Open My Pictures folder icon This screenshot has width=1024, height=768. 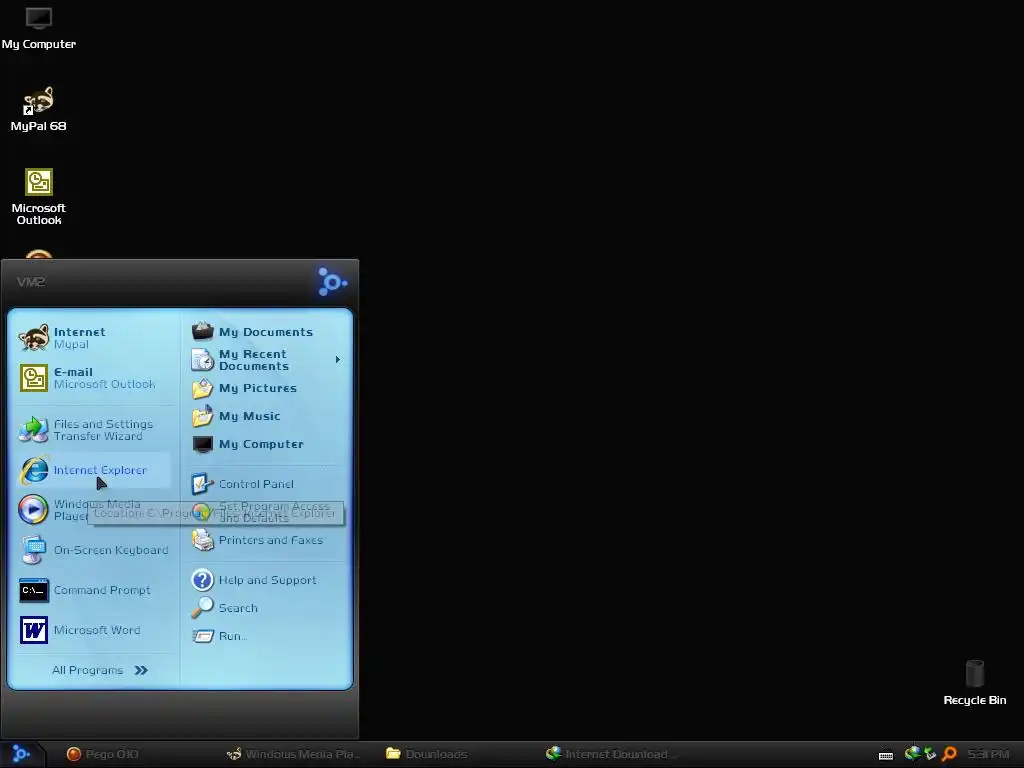pos(202,388)
